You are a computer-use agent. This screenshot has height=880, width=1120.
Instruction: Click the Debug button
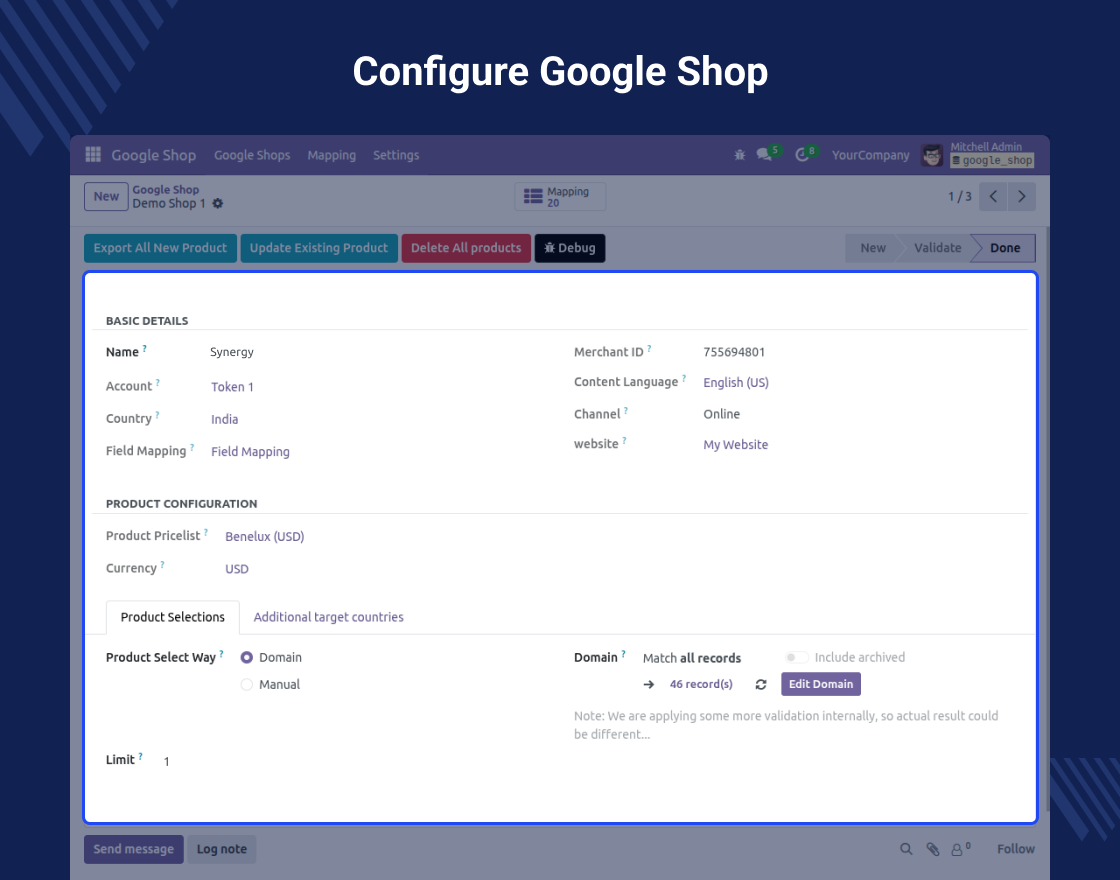tap(569, 248)
